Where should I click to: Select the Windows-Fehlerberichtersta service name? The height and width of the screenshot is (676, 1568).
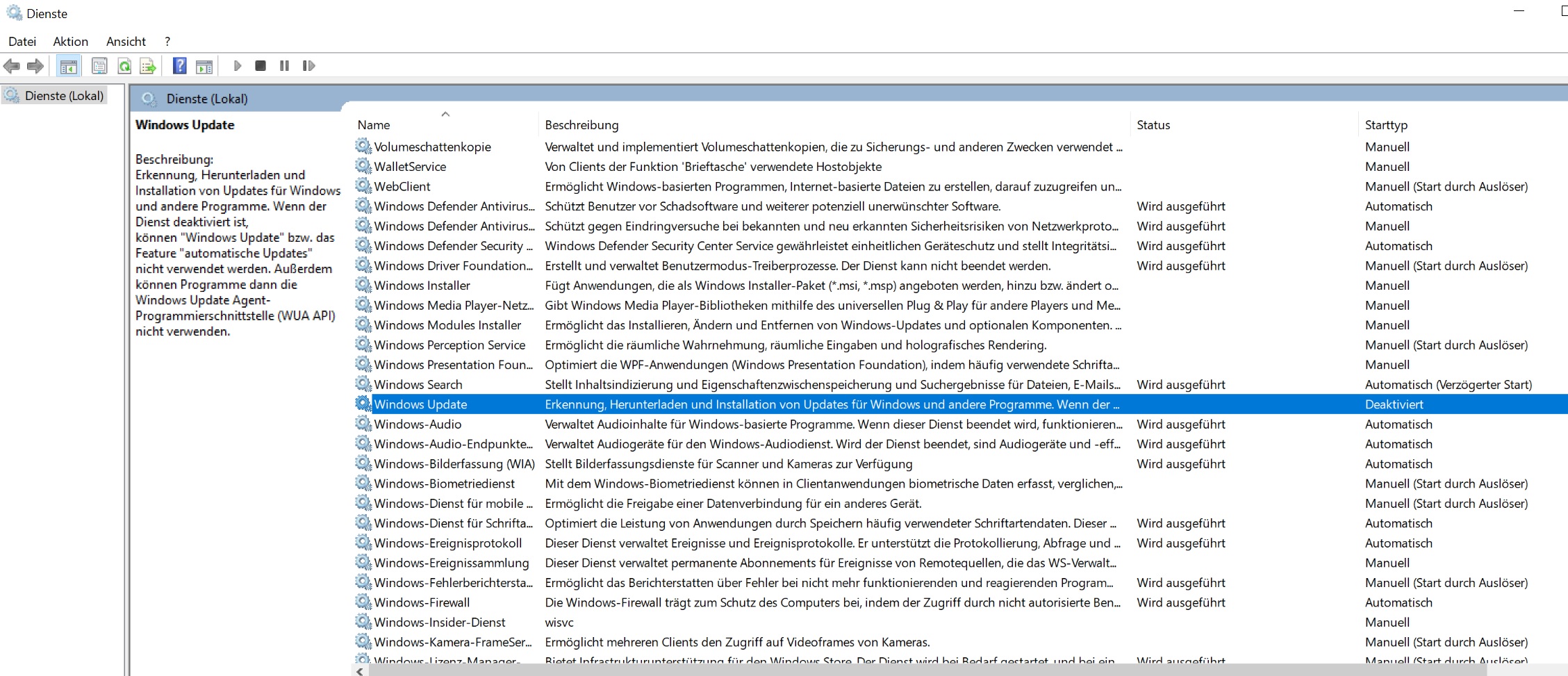(454, 582)
